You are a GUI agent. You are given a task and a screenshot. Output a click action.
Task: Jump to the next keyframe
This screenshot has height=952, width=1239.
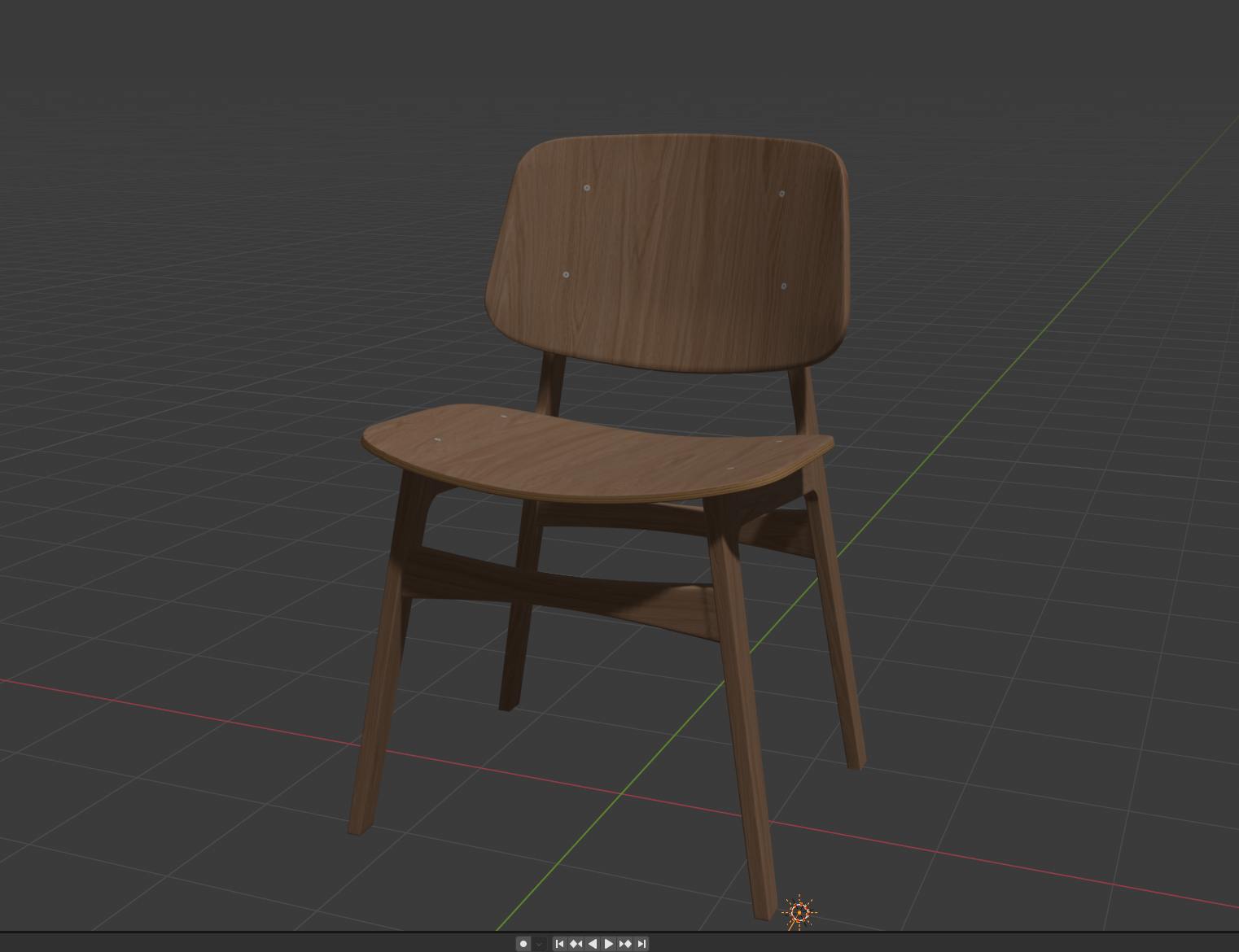[625, 944]
